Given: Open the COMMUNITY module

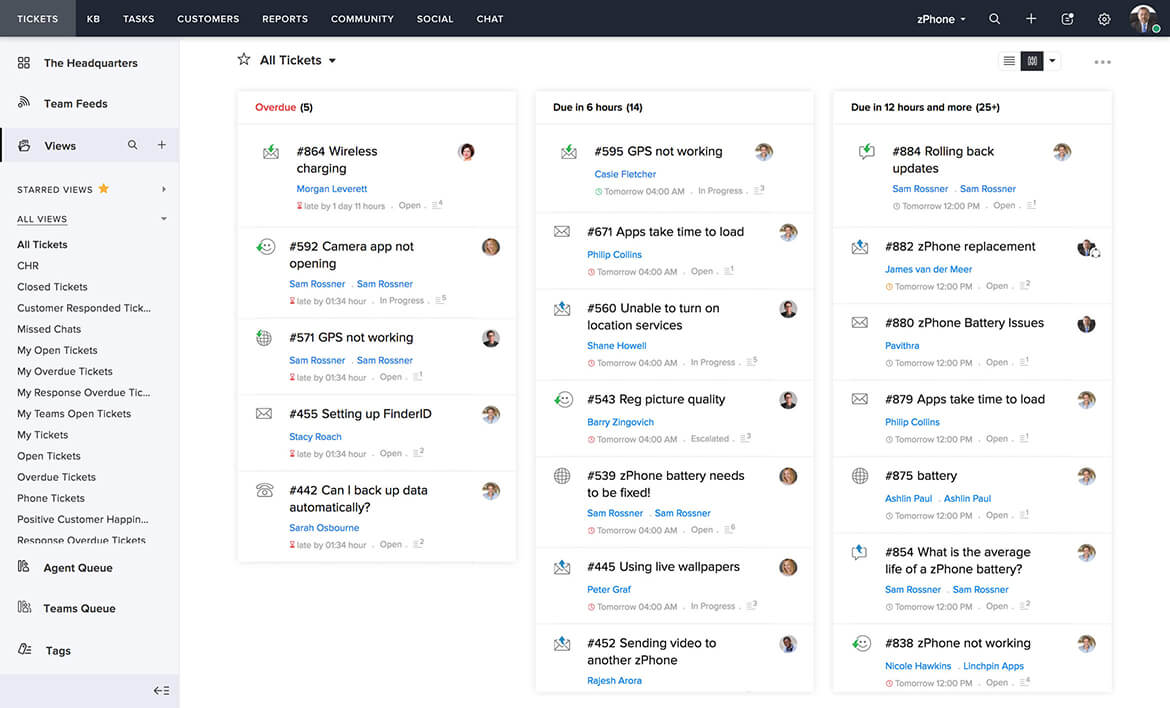Looking at the screenshot, I should (x=361, y=18).
